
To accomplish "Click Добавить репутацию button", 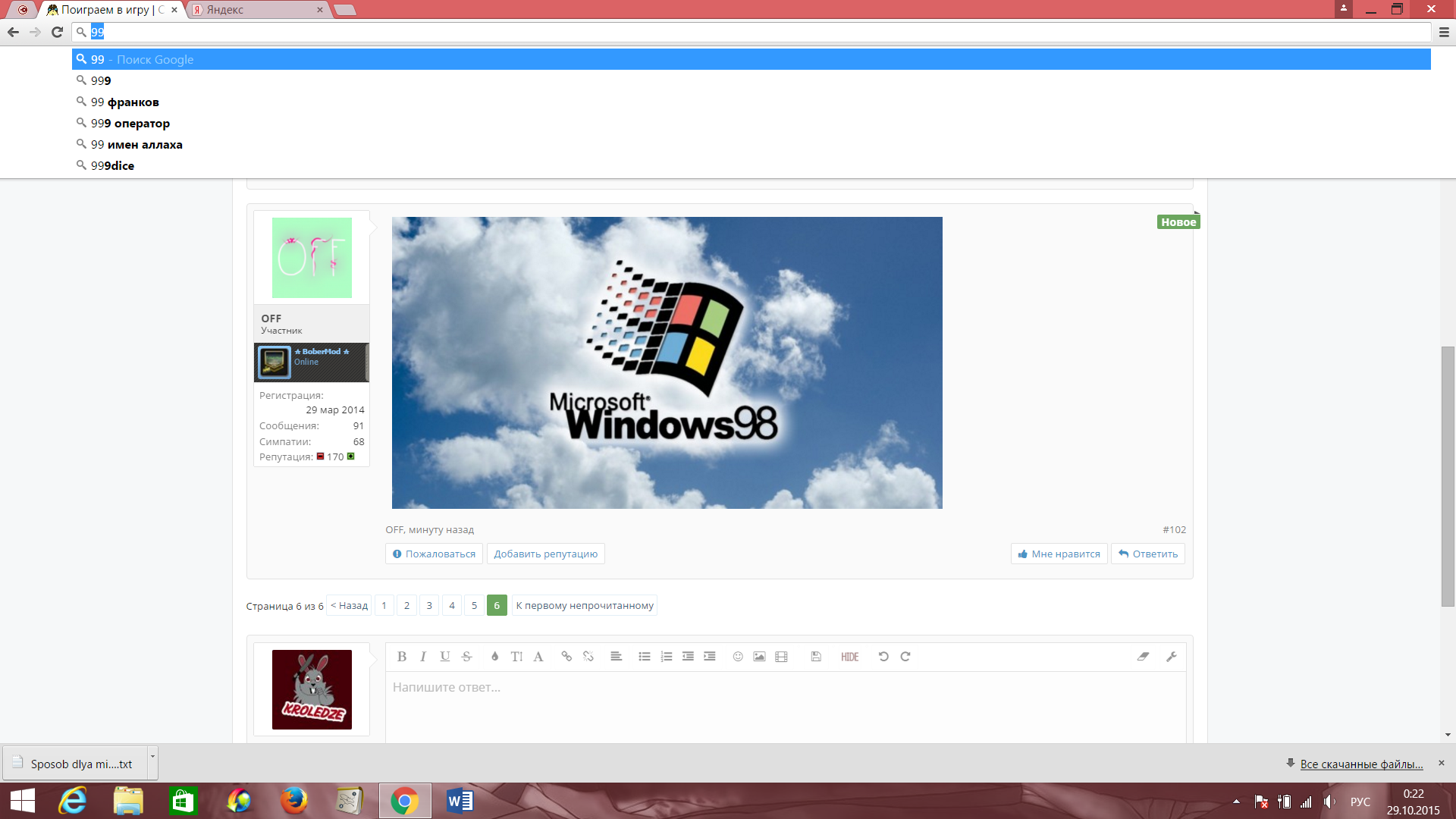I will [x=546, y=554].
